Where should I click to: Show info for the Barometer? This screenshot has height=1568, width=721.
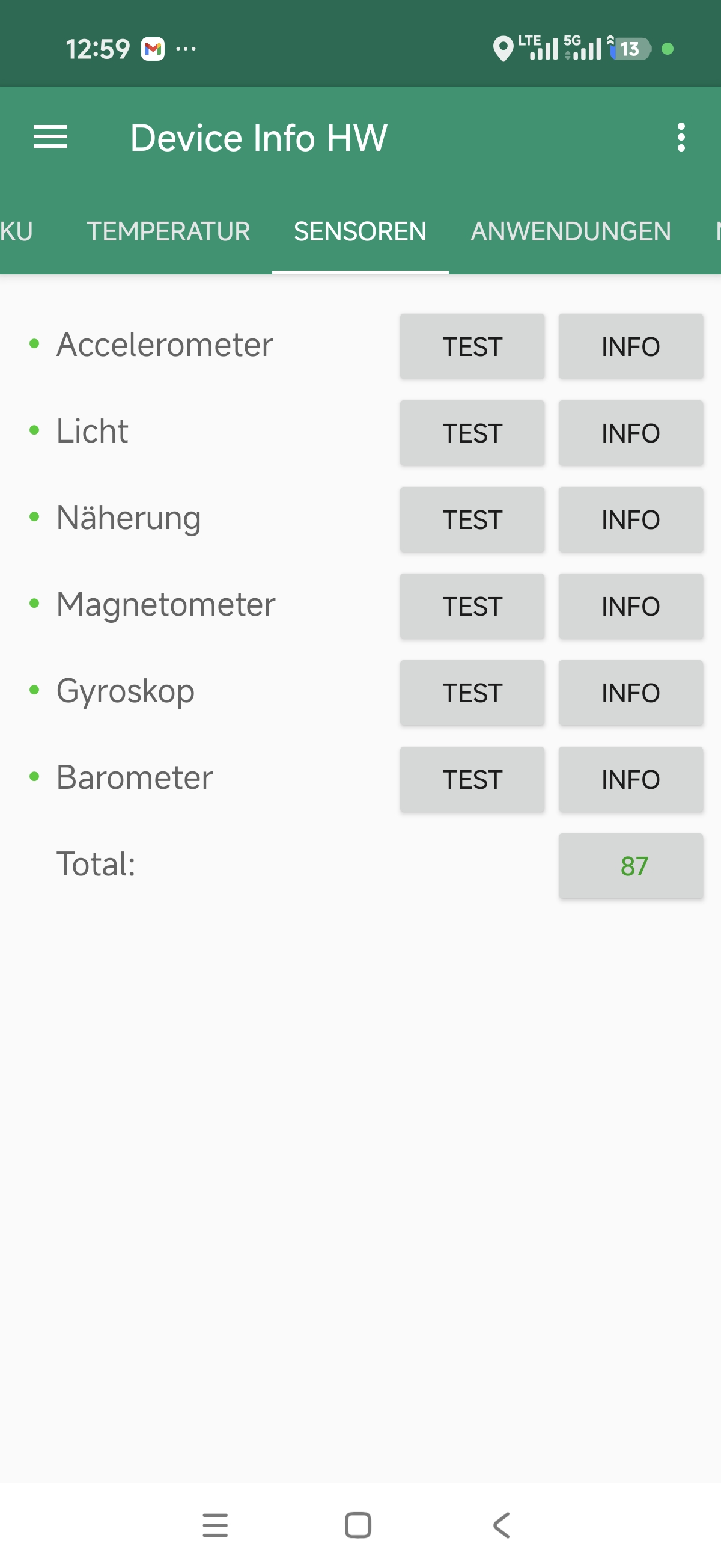pyautogui.click(x=630, y=779)
